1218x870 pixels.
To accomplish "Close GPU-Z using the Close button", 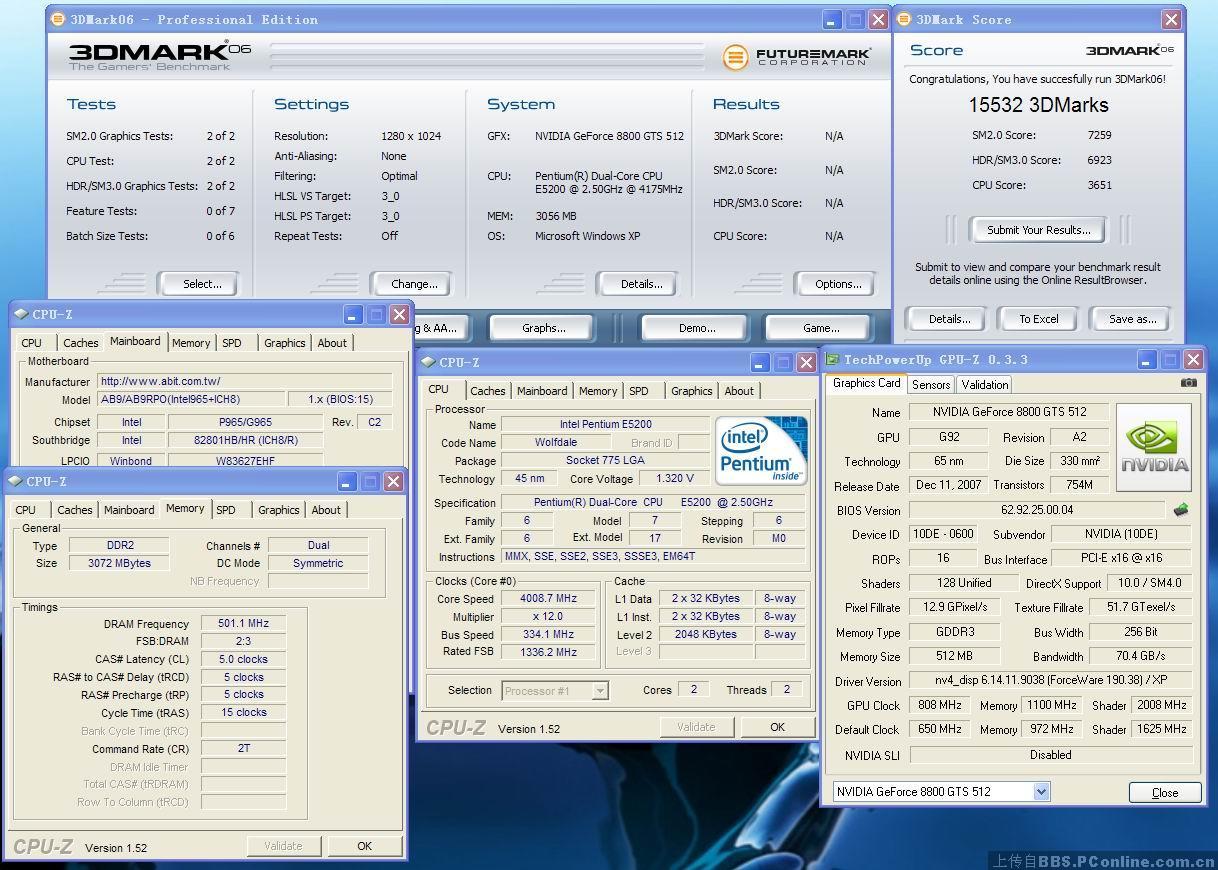I will [1165, 792].
